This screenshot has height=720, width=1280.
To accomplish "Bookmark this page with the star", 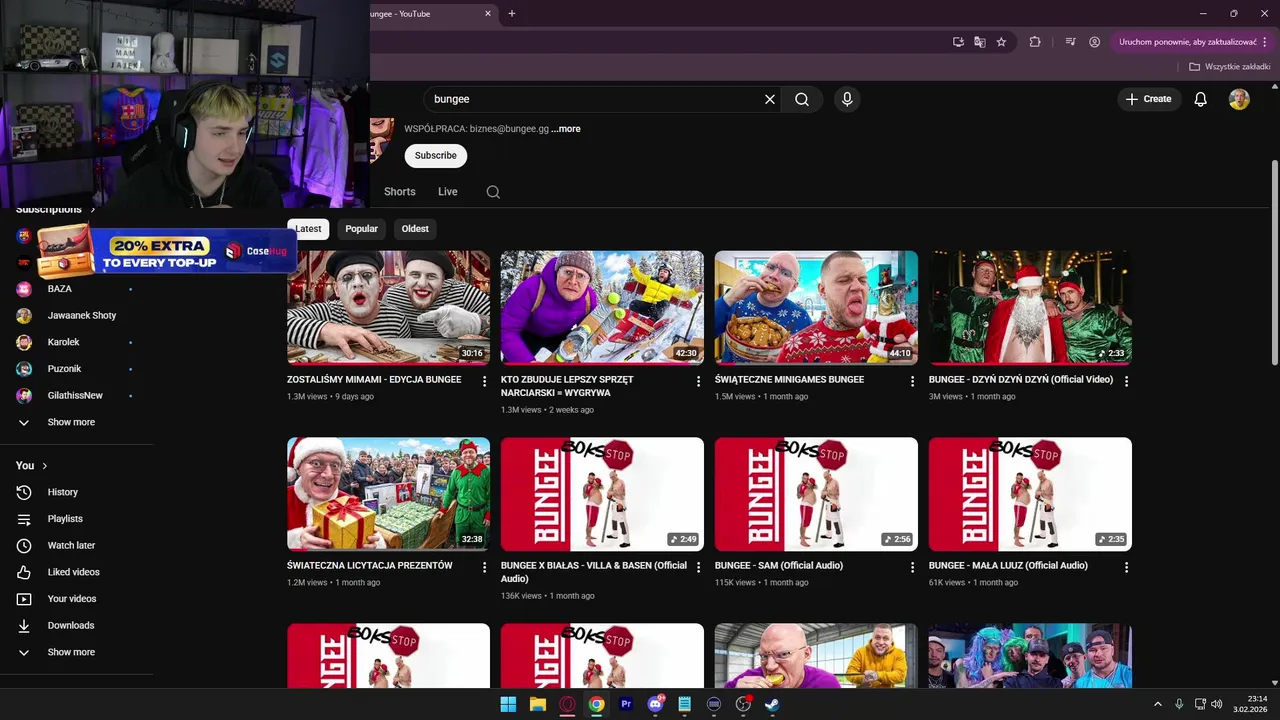I will [x=1001, y=42].
